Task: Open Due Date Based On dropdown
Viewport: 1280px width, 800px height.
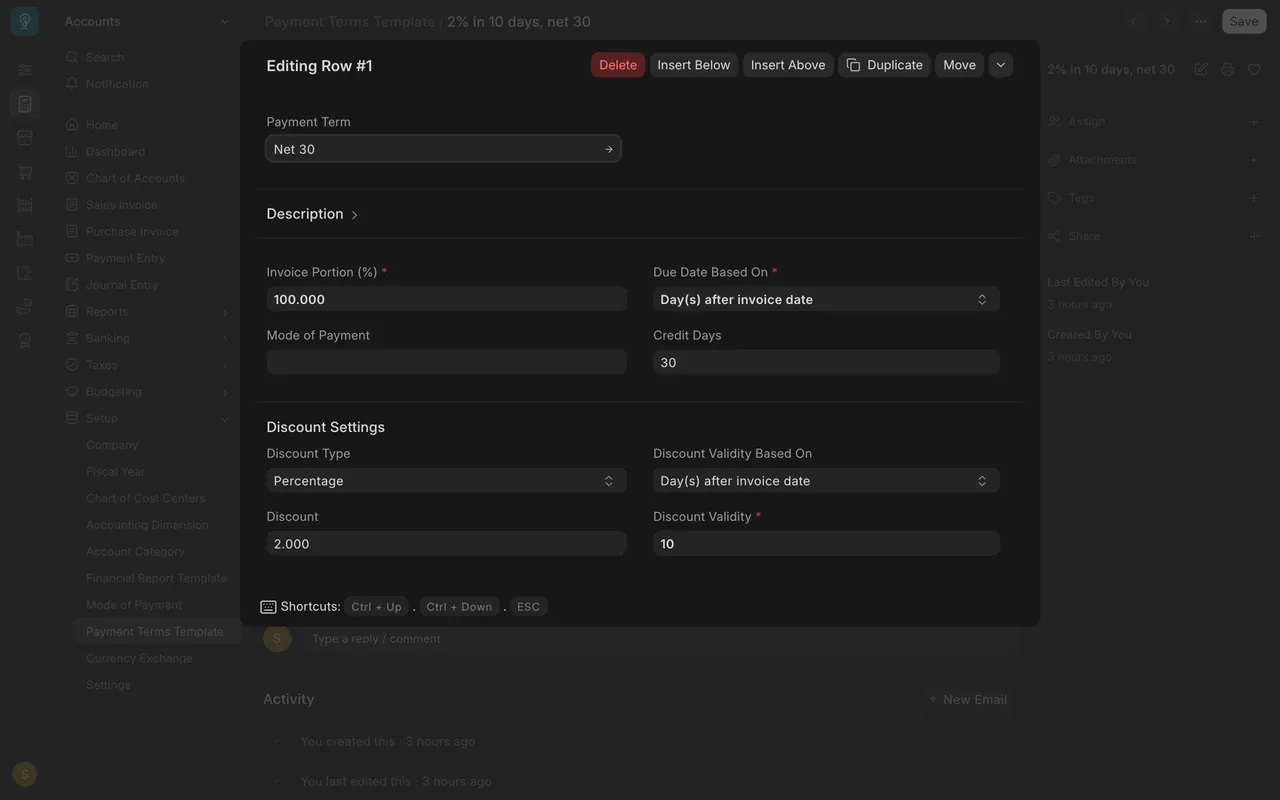Action: [826, 299]
